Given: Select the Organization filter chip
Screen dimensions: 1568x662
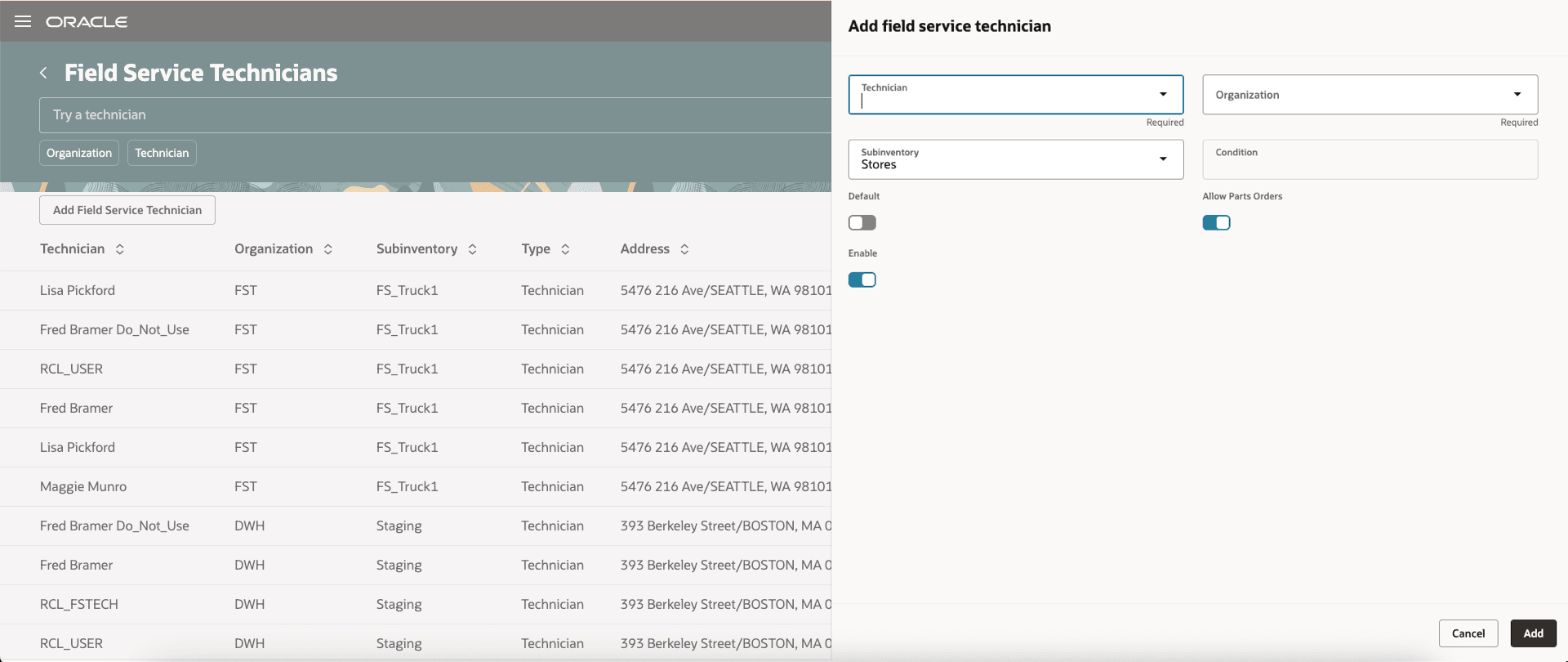Looking at the screenshot, I should pos(79,153).
